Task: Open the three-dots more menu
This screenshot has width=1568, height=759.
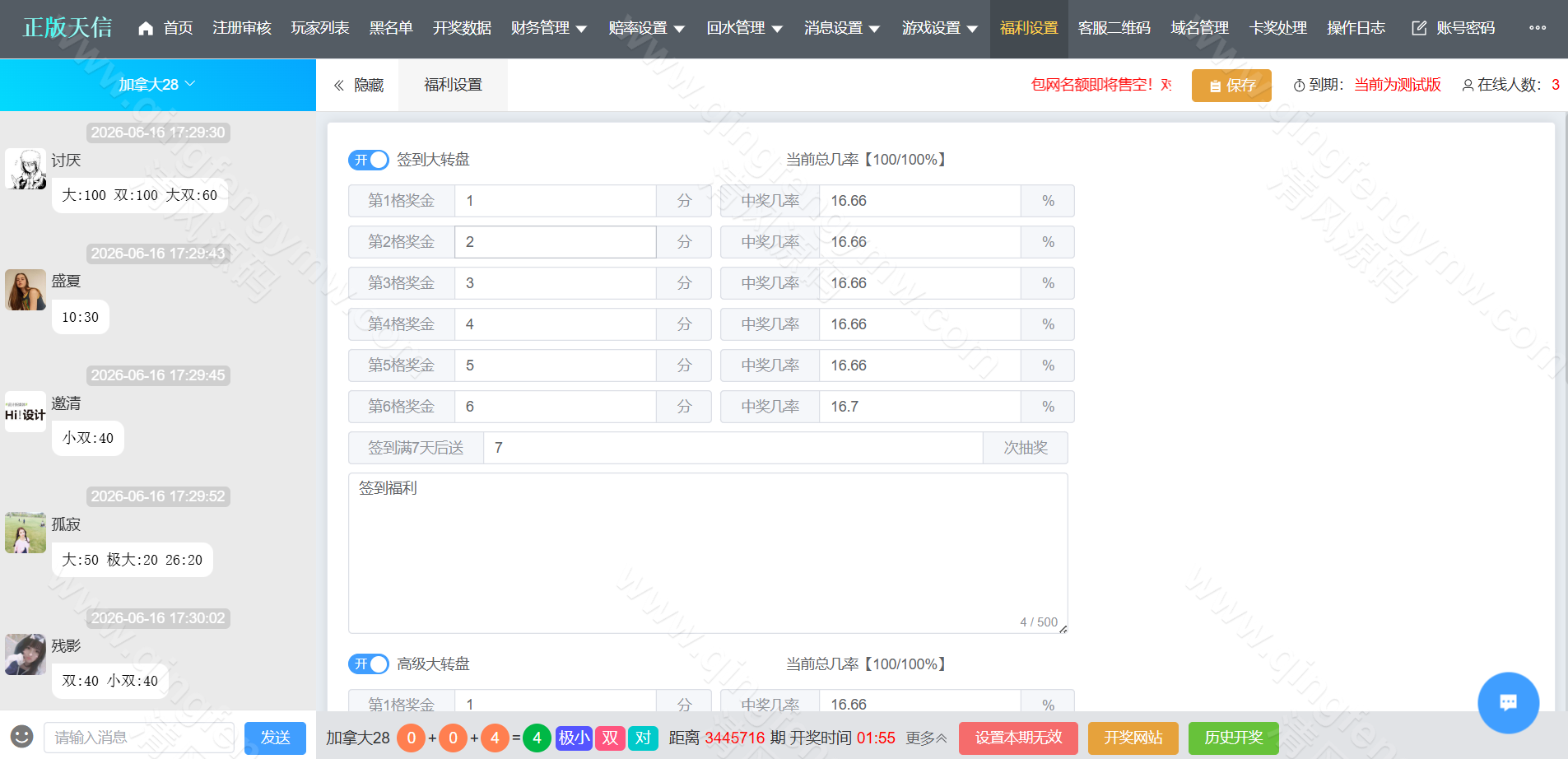Action: (1537, 28)
